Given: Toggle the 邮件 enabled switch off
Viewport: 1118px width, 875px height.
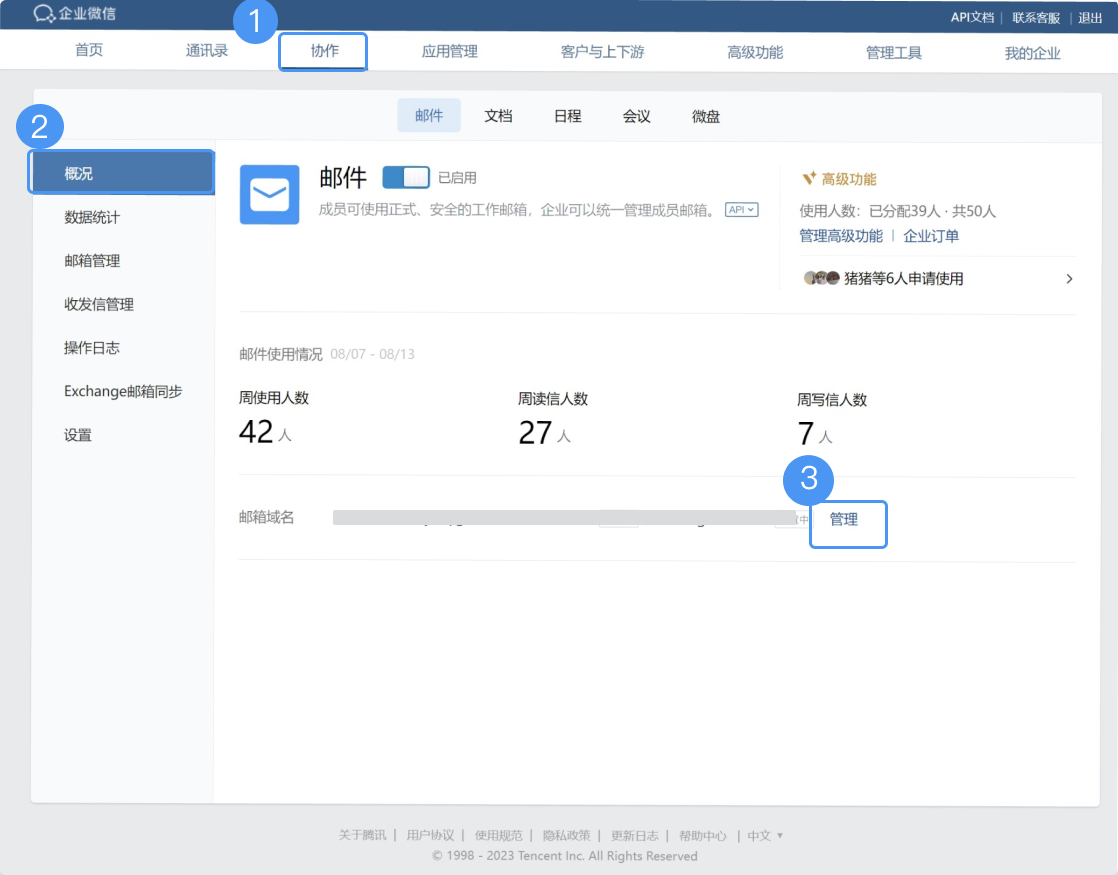Looking at the screenshot, I should [406, 178].
